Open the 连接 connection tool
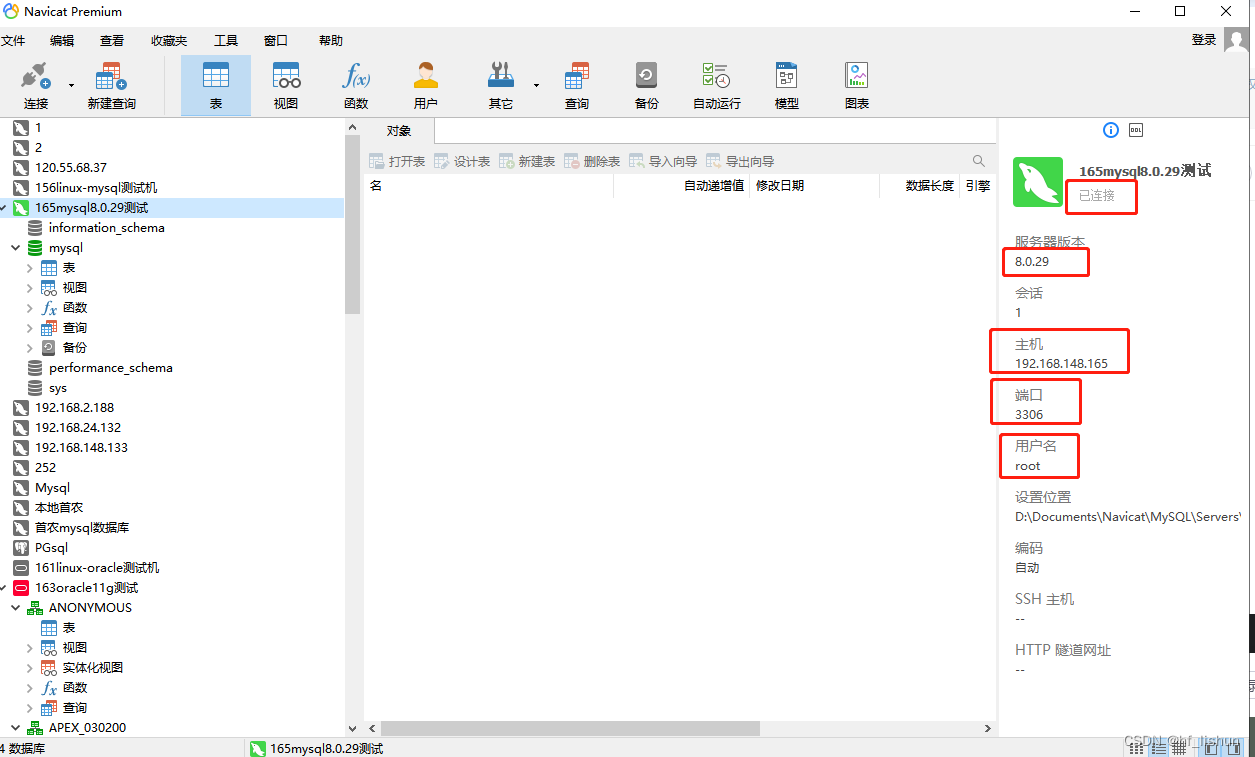The width and height of the screenshot is (1255, 757). (x=36, y=86)
